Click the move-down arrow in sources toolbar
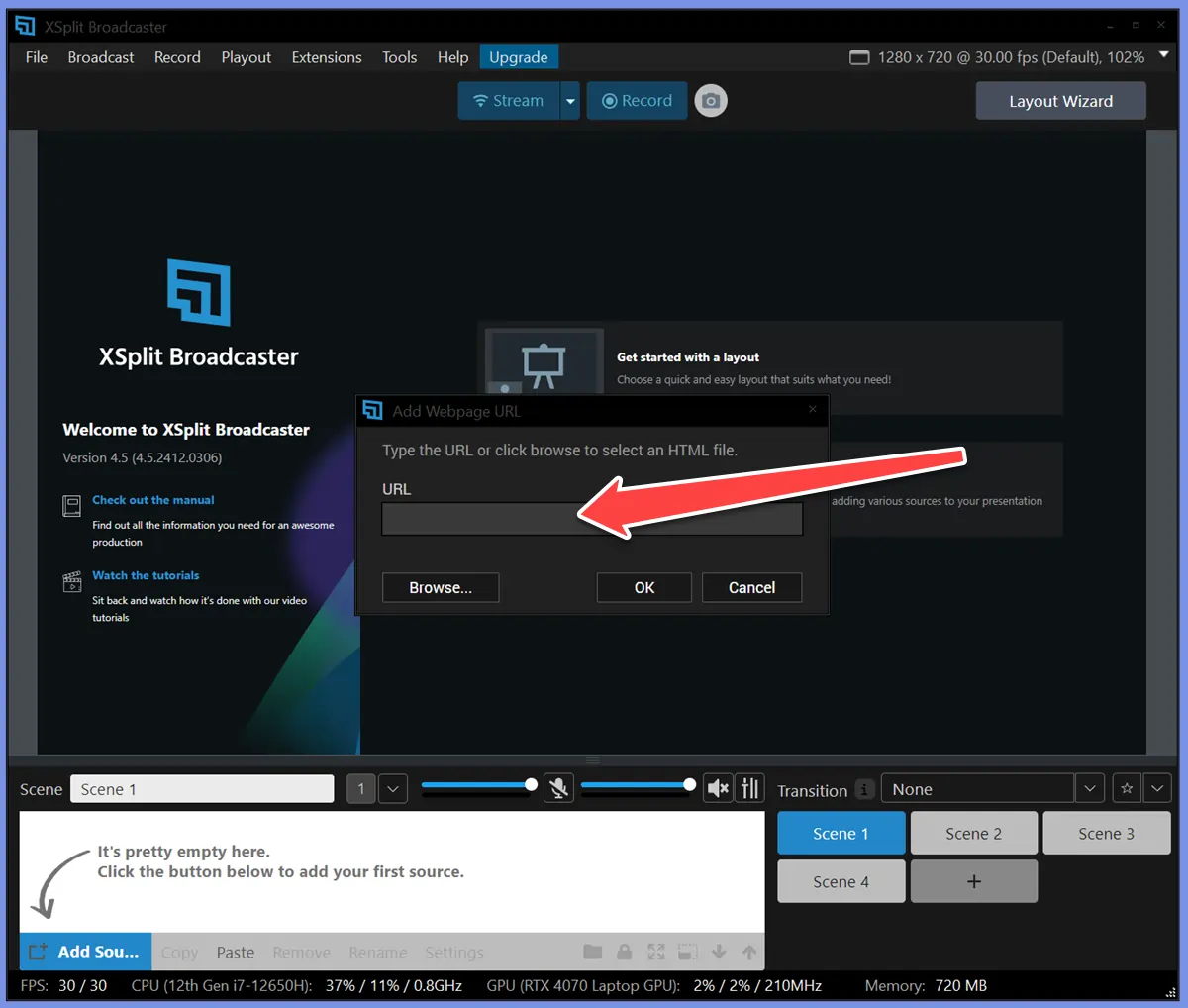The height and width of the screenshot is (1008, 1188). pyautogui.click(x=719, y=952)
